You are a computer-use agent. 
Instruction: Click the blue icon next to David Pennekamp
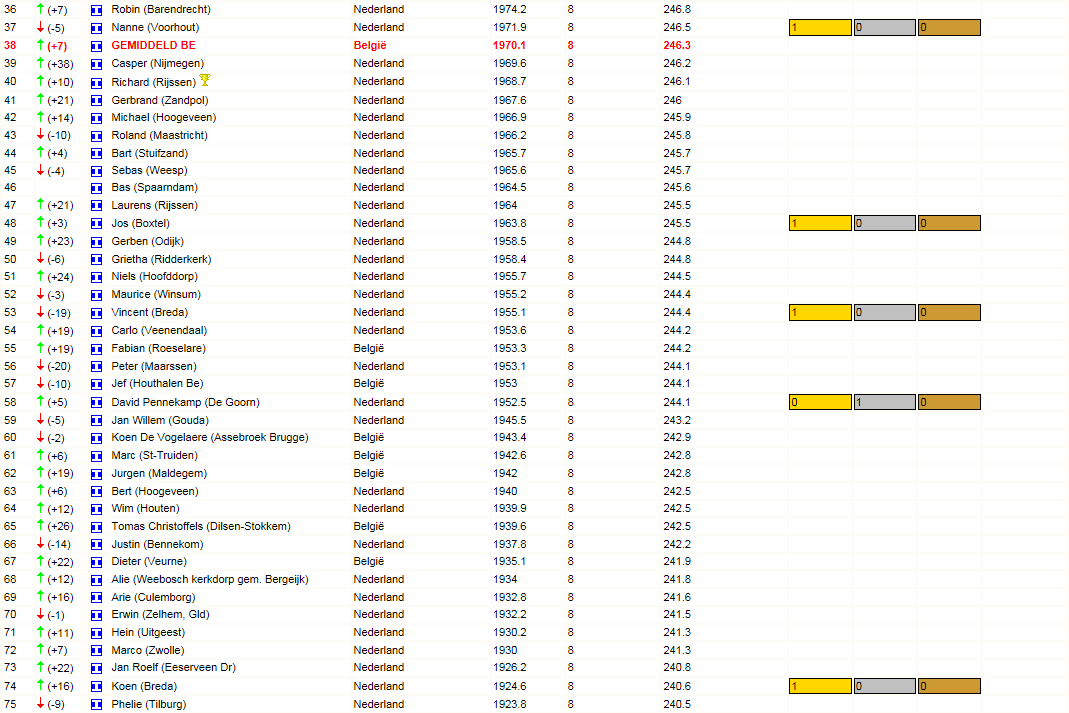[x=97, y=403]
